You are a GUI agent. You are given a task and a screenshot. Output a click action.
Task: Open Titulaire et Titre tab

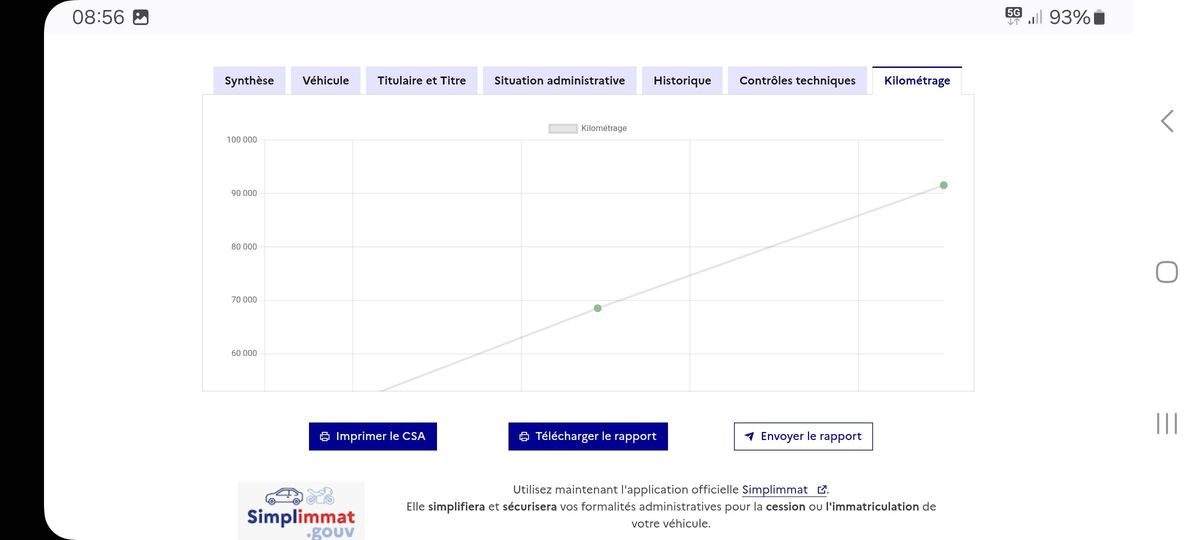422,81
